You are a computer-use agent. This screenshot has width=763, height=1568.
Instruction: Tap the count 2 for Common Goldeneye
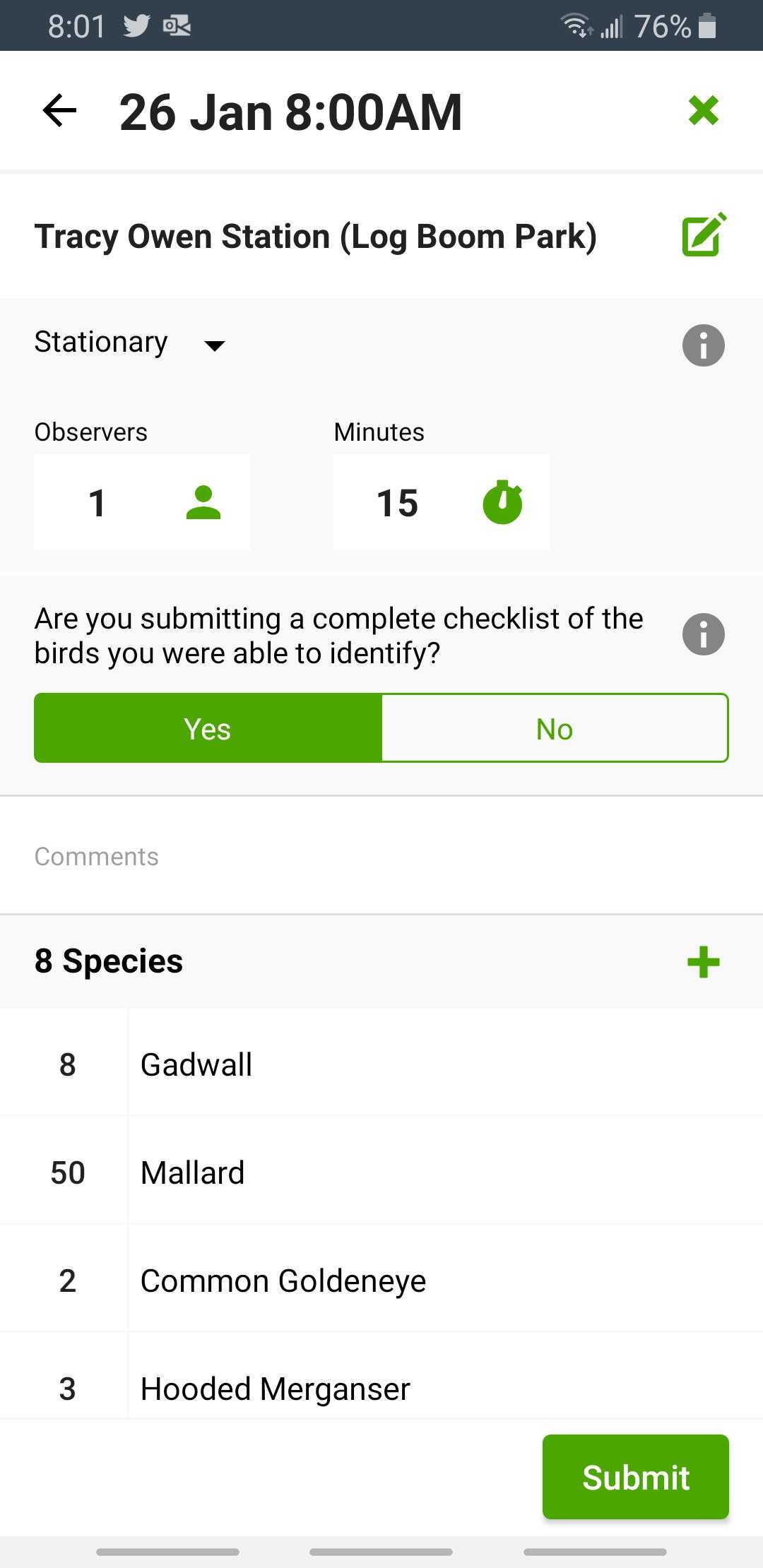click(x=67, y=1280)
